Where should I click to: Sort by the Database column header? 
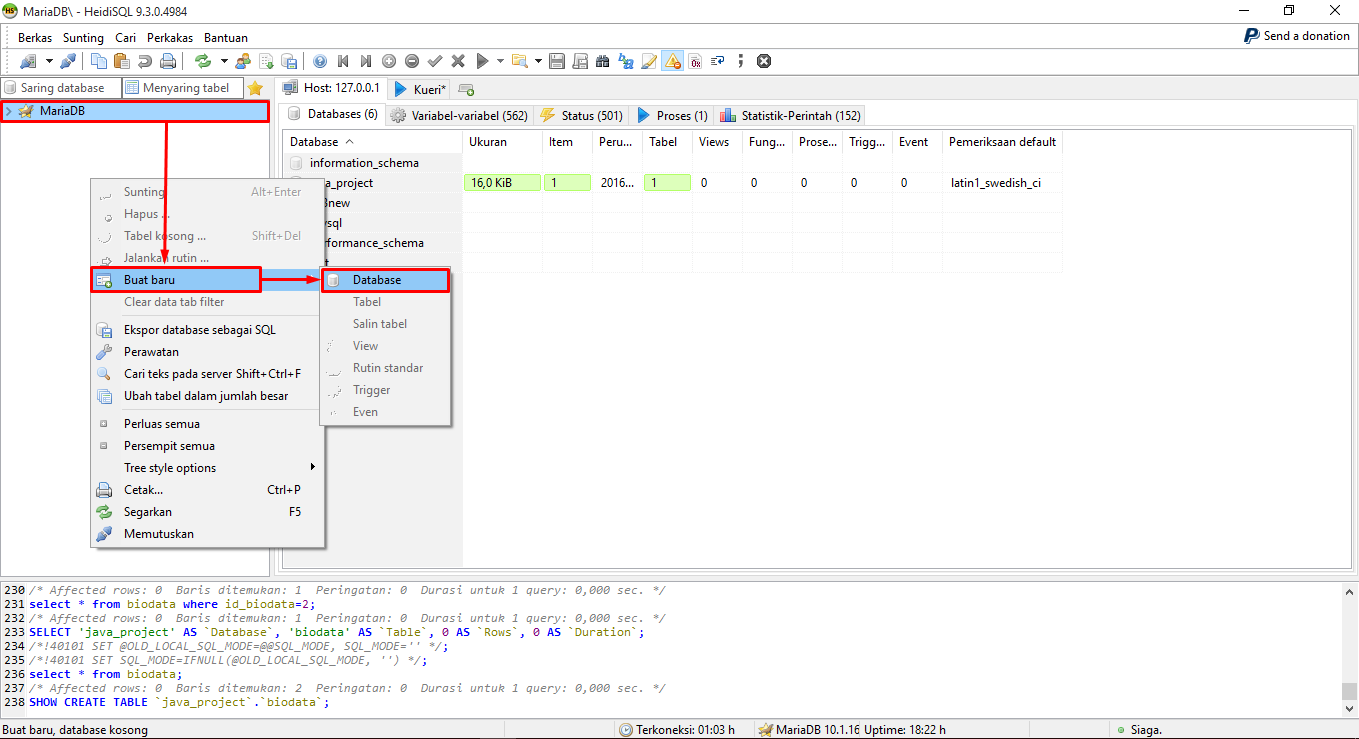(372, 142)
